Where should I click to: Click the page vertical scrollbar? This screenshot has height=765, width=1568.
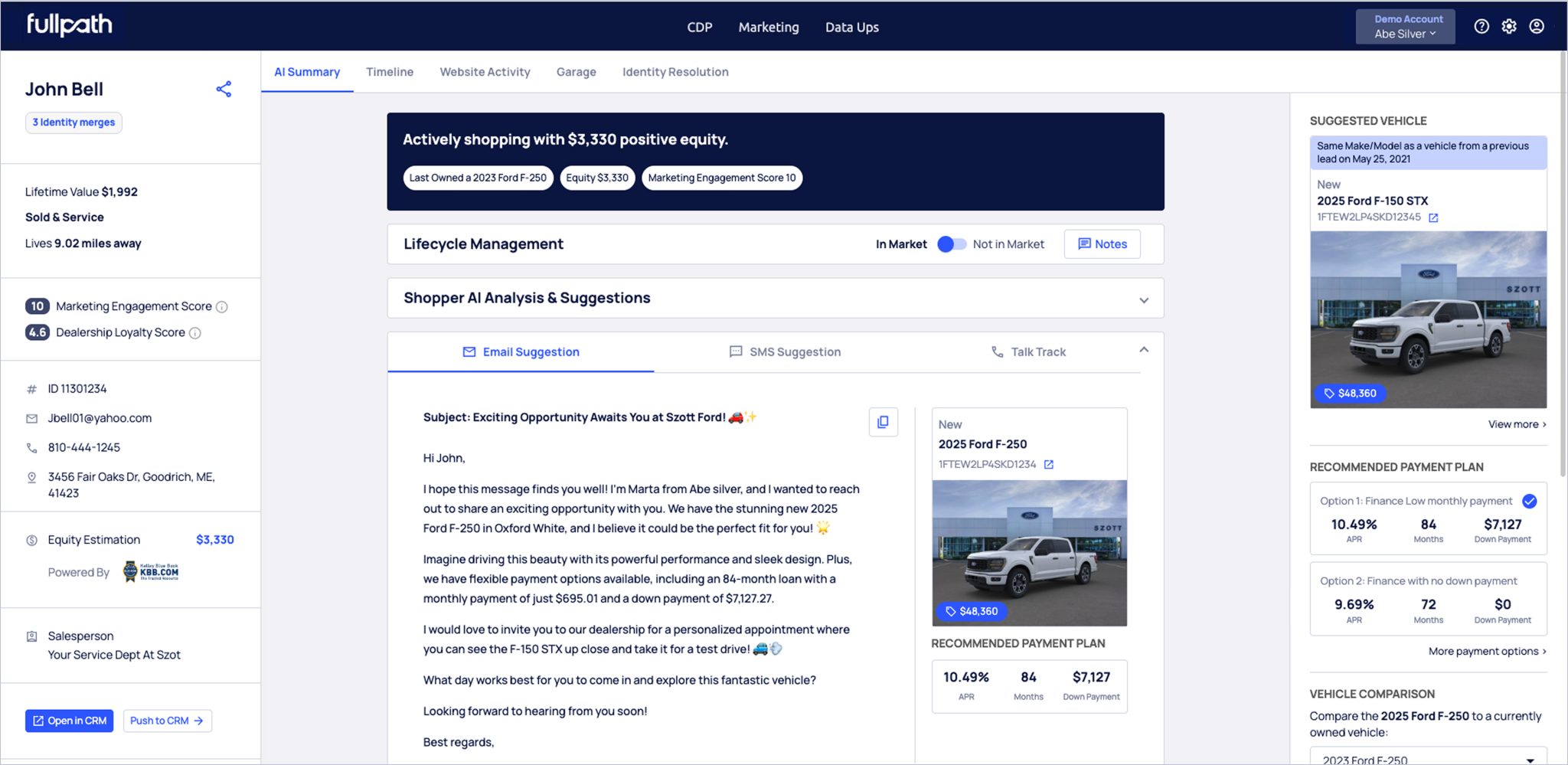(1563, 264)
